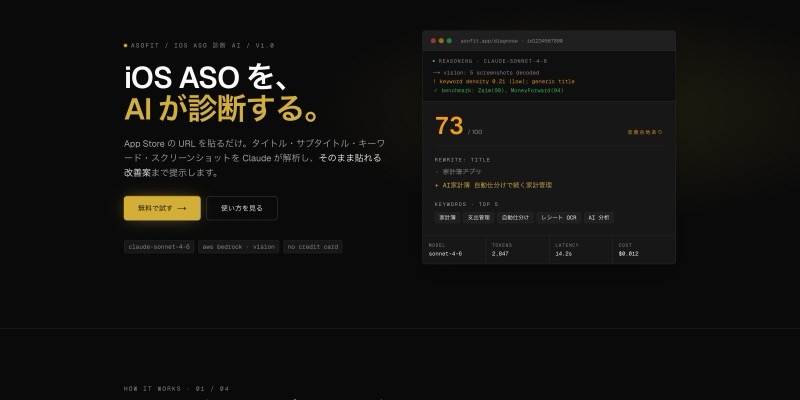This screenshot has width=800, height=400.
Task: Click the struck-through 家計簿アプリ old title
Action: click(461, 172)
